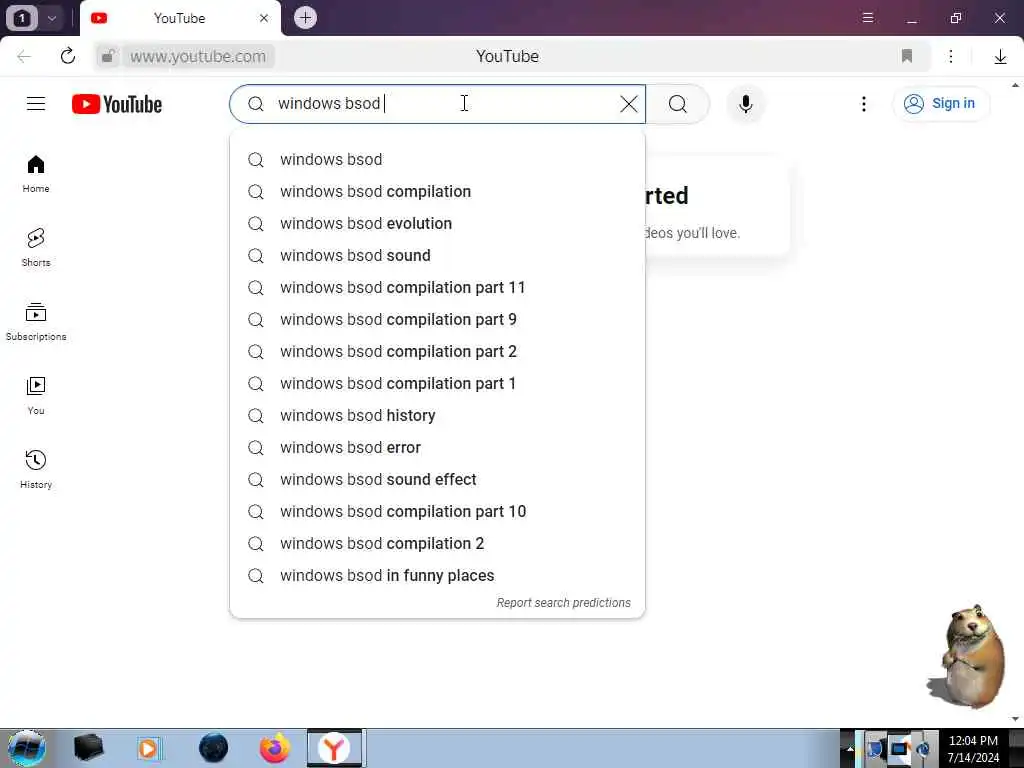The width and height of the screenshot is (1024, 768).
Task: Open a new tab with plus button
Action: pyautogui.click(x=305, y=18)
